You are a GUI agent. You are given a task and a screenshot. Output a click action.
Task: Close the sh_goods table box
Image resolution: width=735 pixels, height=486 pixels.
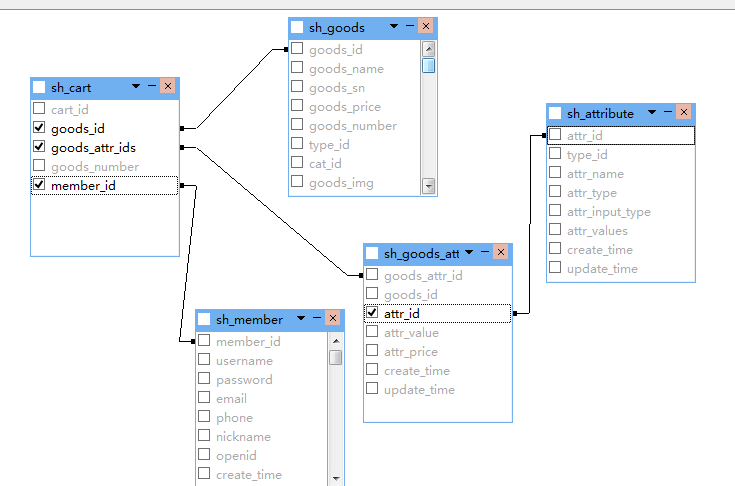[426, 27]
